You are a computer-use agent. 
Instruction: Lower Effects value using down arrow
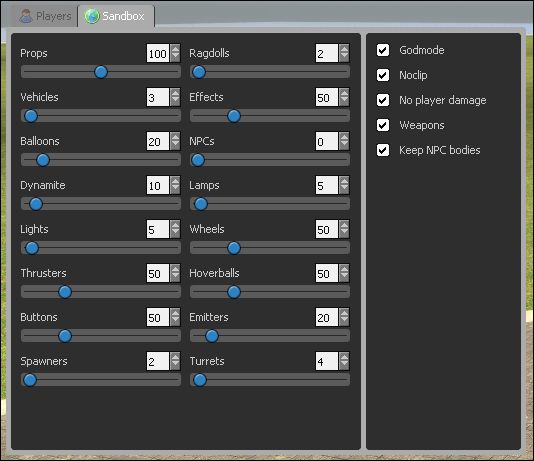coord(344,101)
